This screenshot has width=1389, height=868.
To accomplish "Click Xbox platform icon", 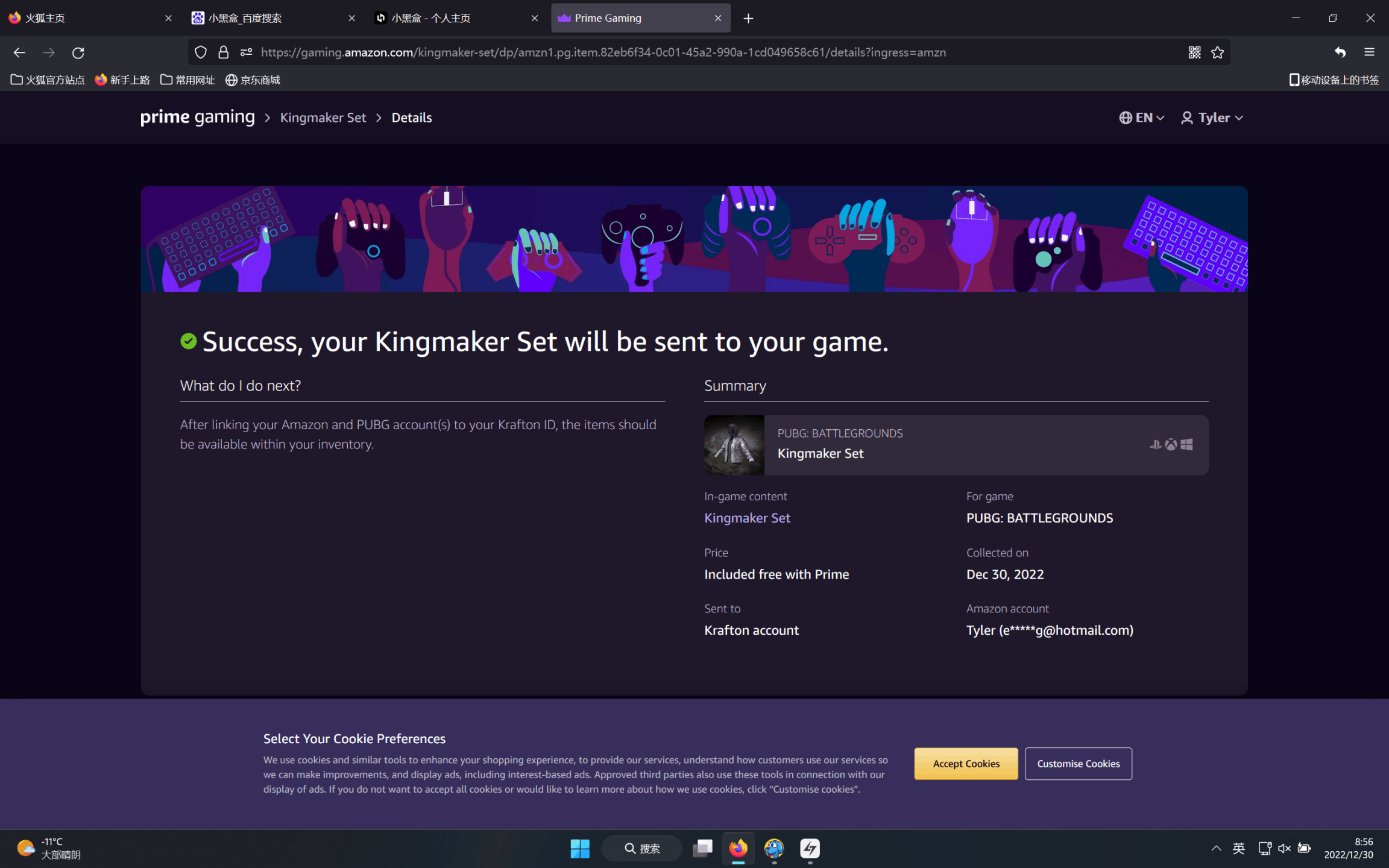I will (1171, 445).
